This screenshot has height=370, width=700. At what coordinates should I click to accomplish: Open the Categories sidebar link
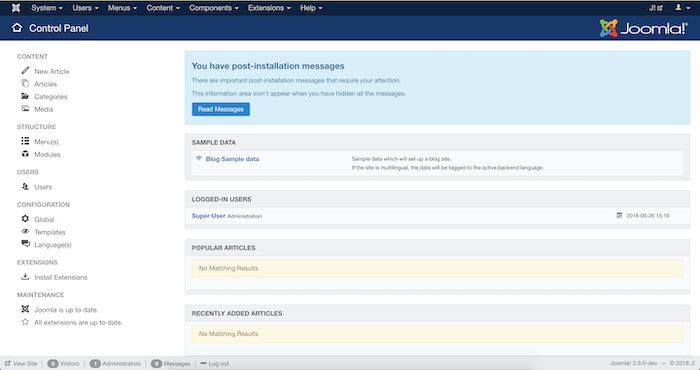pos(51,97)
